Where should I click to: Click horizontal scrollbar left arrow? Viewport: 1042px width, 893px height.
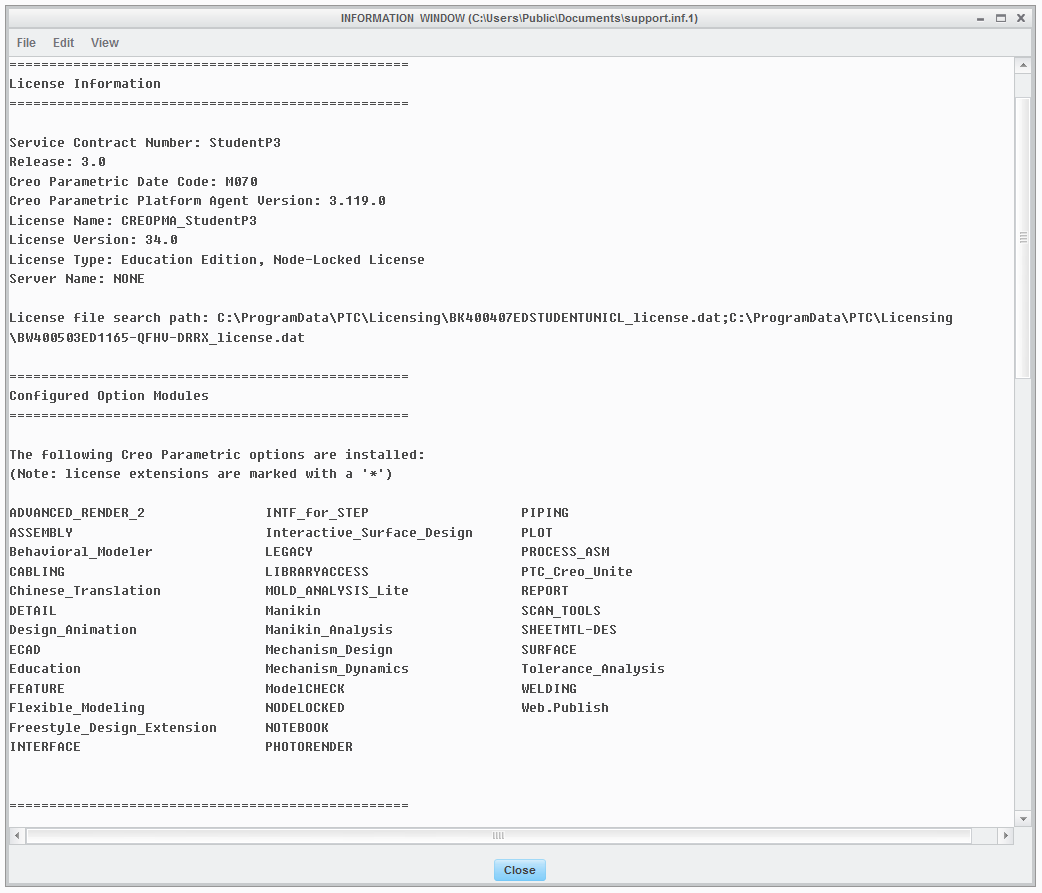click(17, 836)
